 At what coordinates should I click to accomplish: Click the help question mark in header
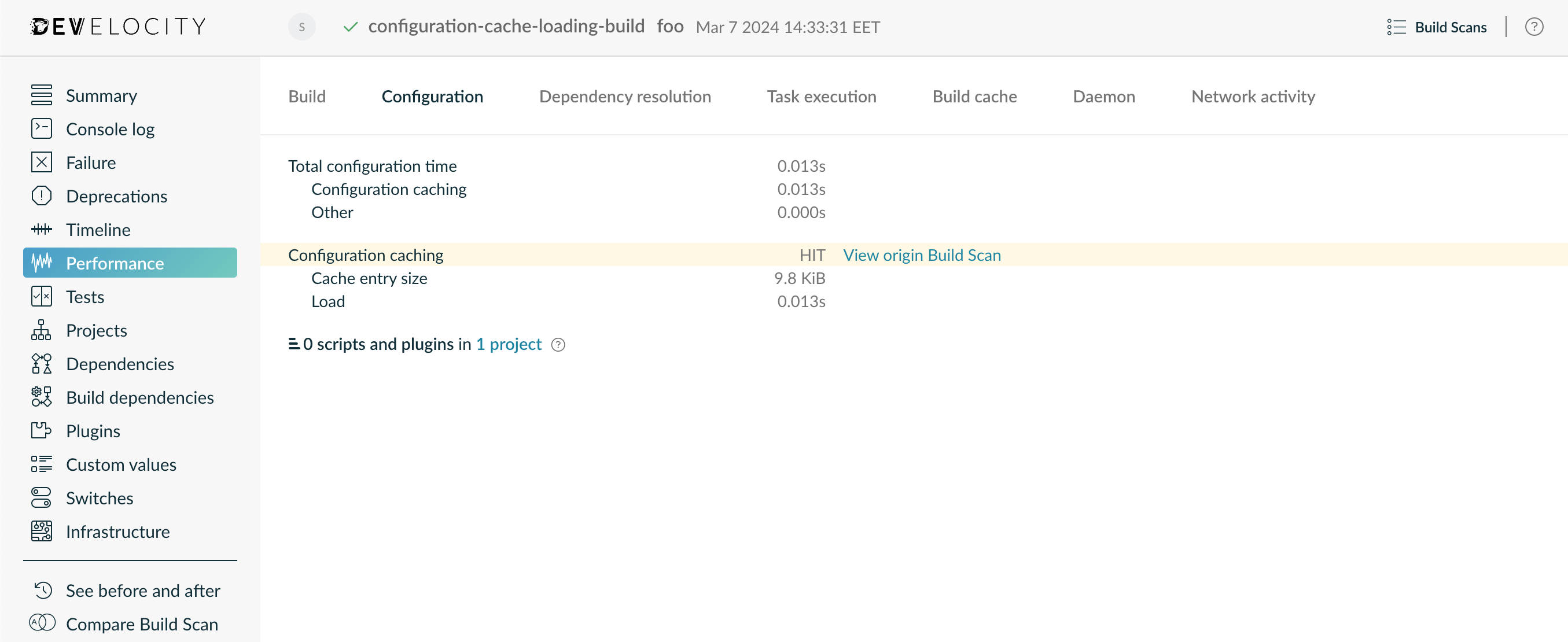1533,27
